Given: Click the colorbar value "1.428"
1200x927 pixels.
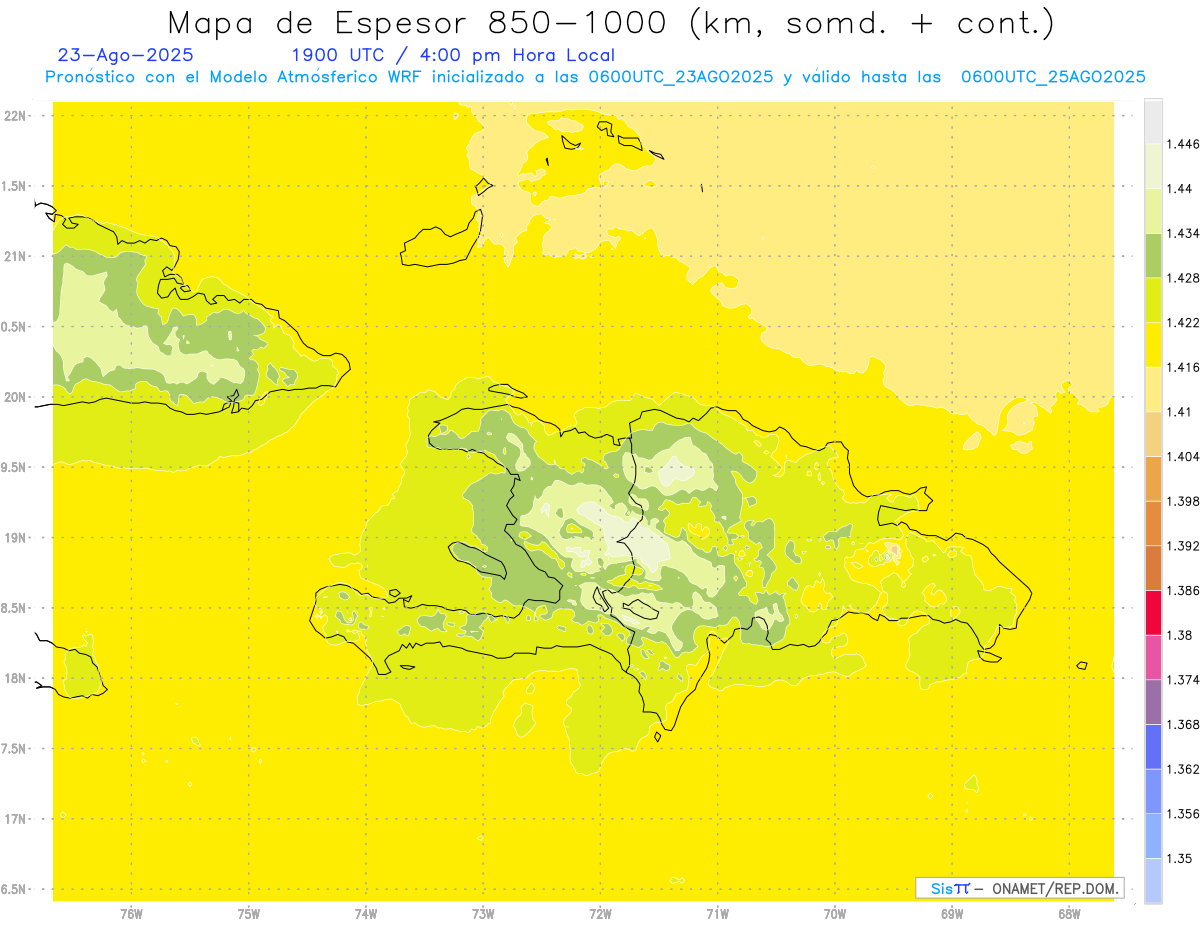Looking at the screenshot, I should [x=1183, y=278].
